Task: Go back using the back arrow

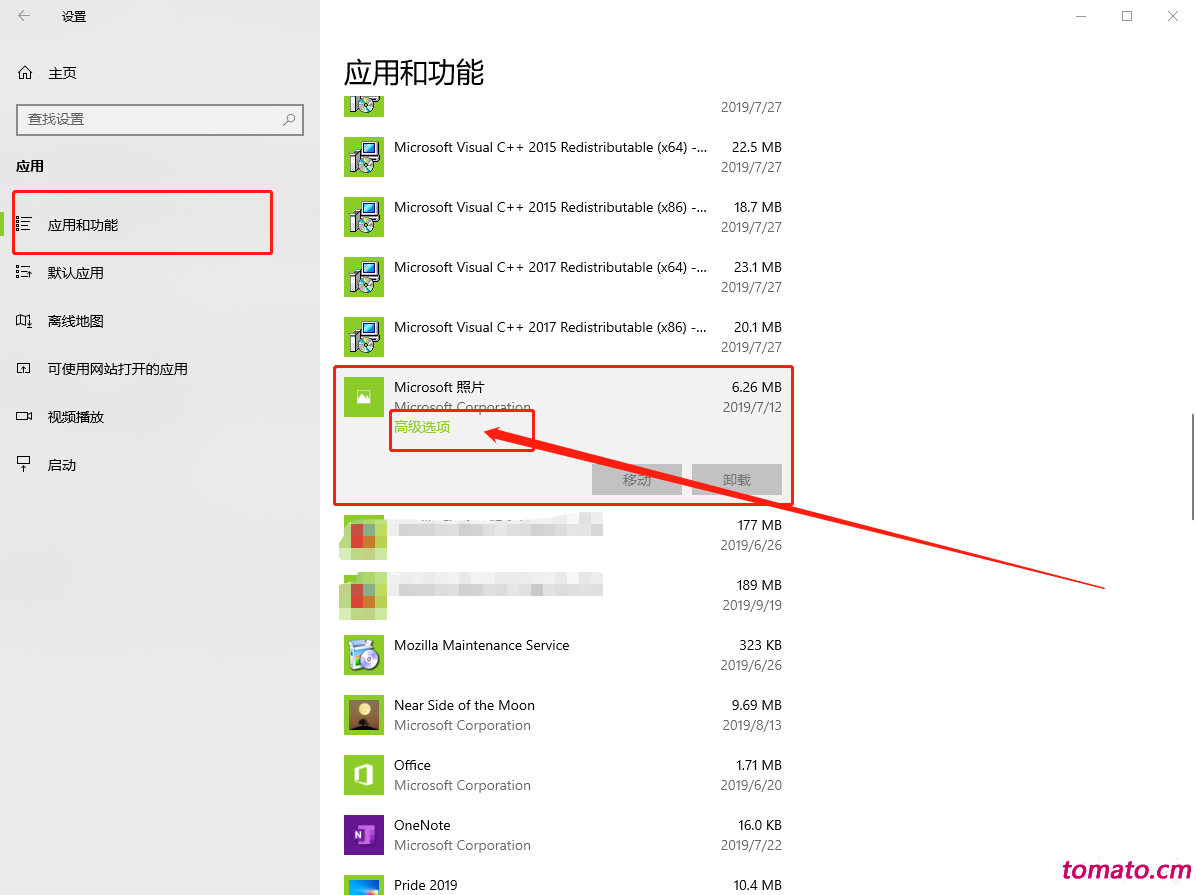Action: pos(24,16)
